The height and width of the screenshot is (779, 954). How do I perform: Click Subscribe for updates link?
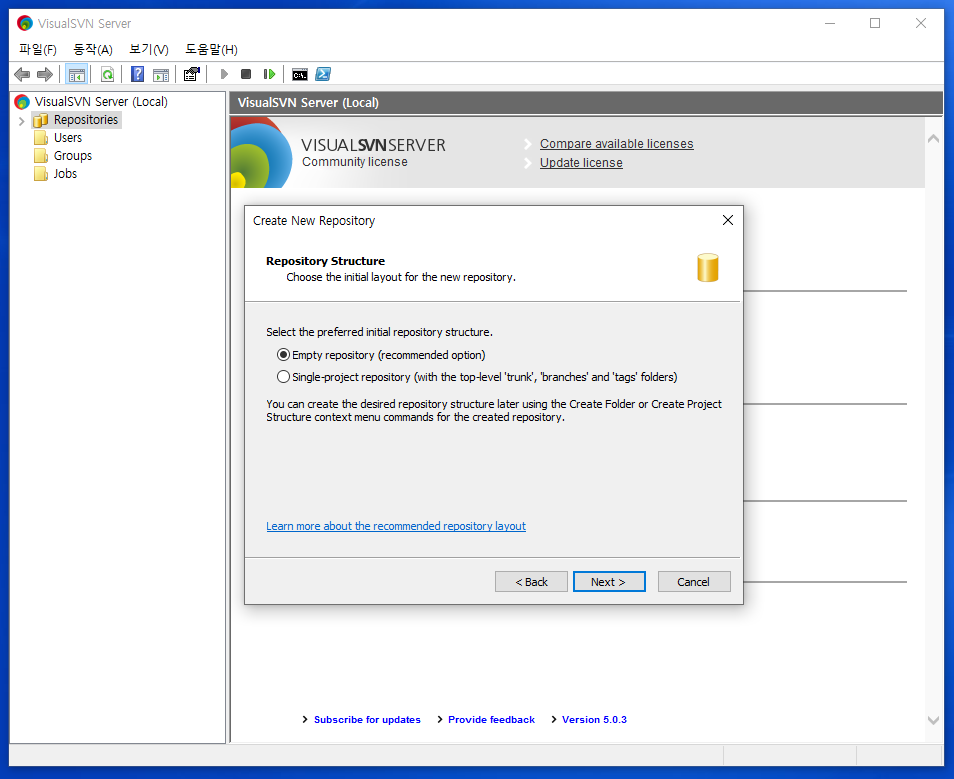(x=367, y=719)
